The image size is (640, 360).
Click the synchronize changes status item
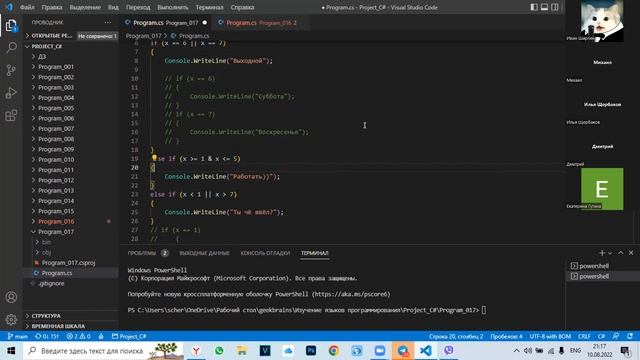click(47, 336)
